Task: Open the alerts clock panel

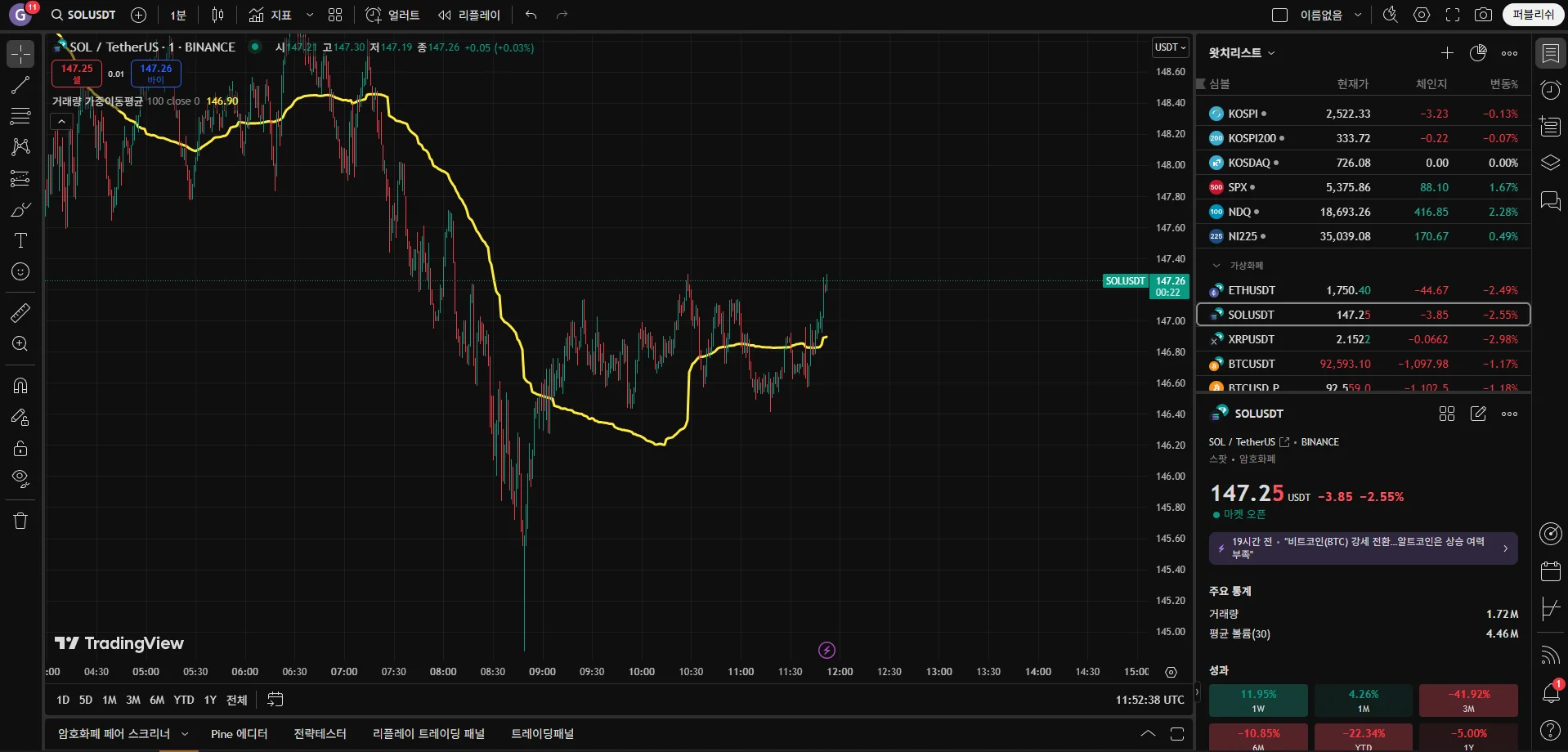Action: point(1550,90)
